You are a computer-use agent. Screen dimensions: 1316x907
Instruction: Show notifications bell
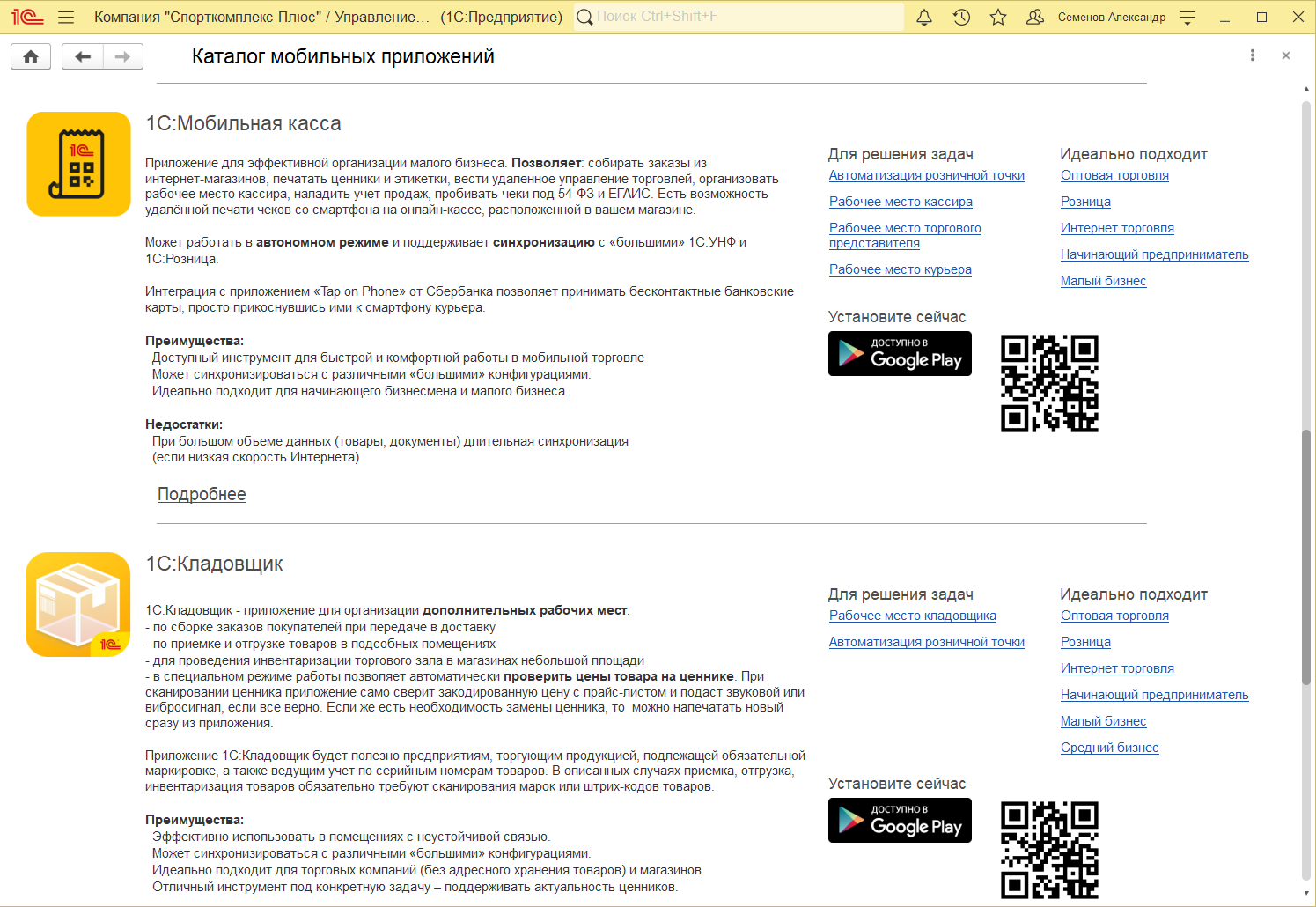924,17
